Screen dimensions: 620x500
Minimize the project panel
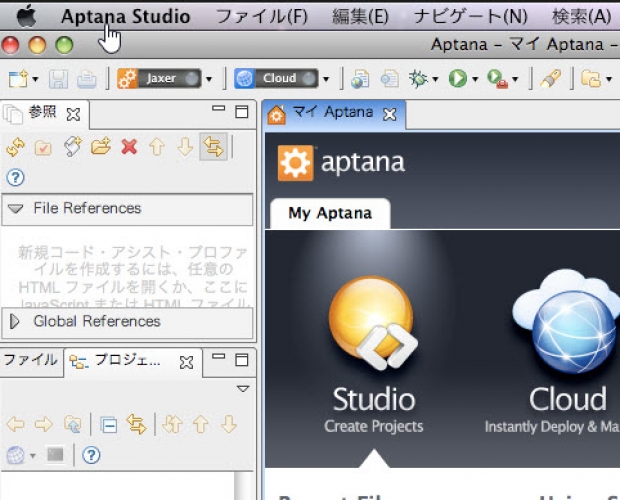coord(218,356)
